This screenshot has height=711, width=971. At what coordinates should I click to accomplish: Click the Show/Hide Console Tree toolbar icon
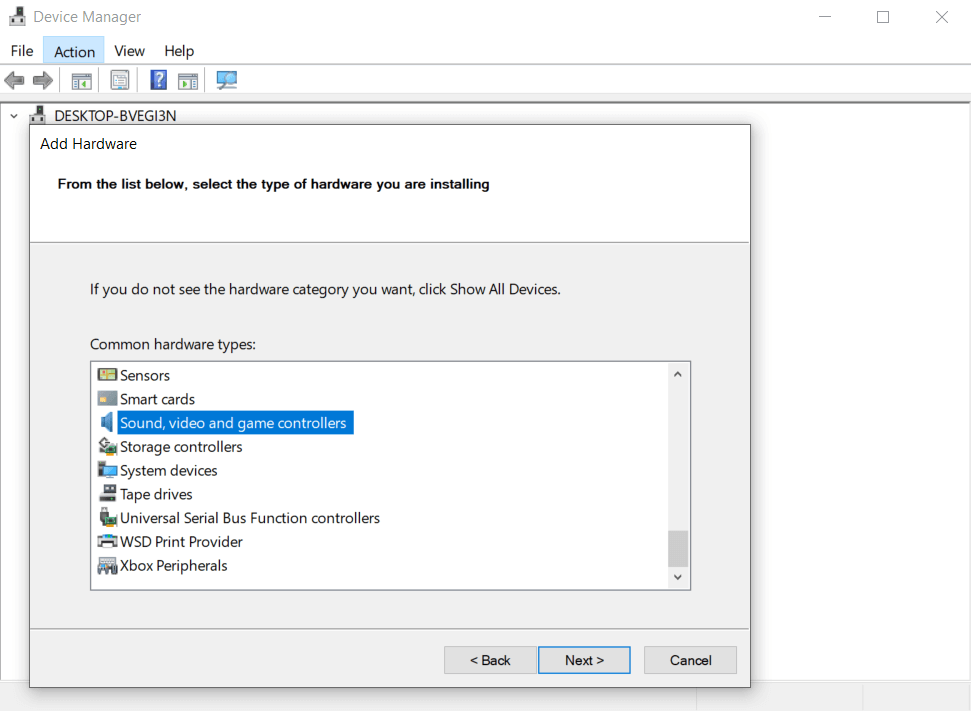(82, 81)
